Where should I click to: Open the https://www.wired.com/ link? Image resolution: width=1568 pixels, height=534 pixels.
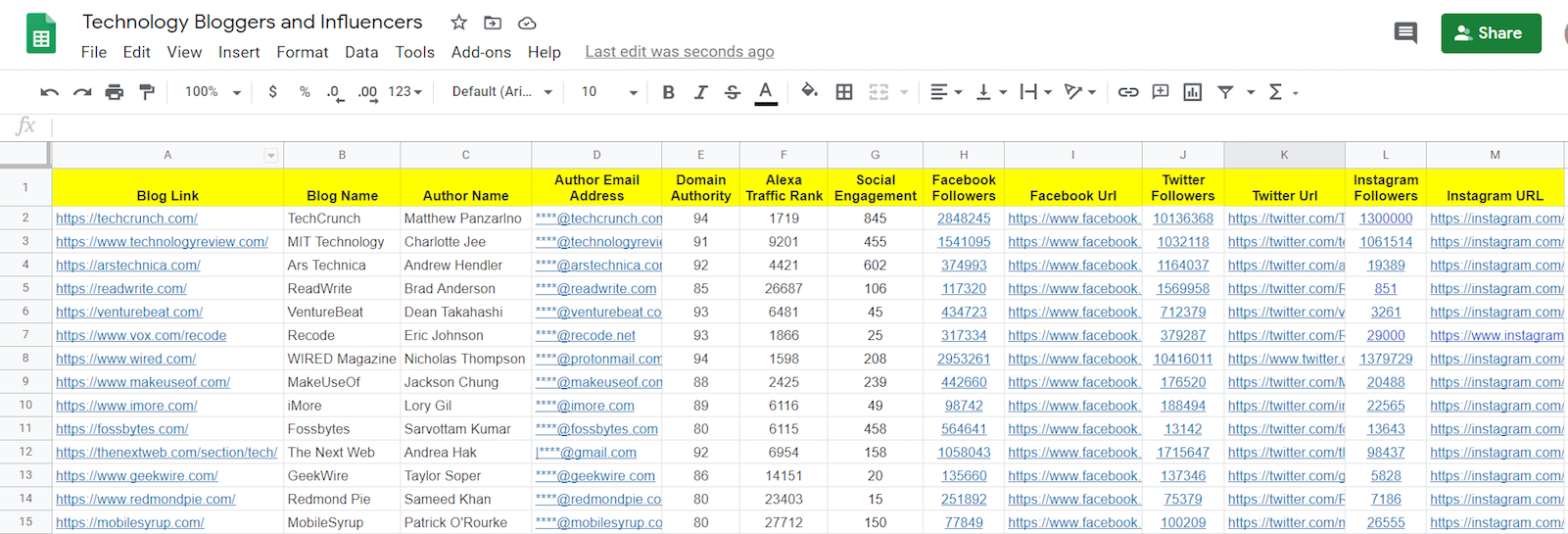125,359
